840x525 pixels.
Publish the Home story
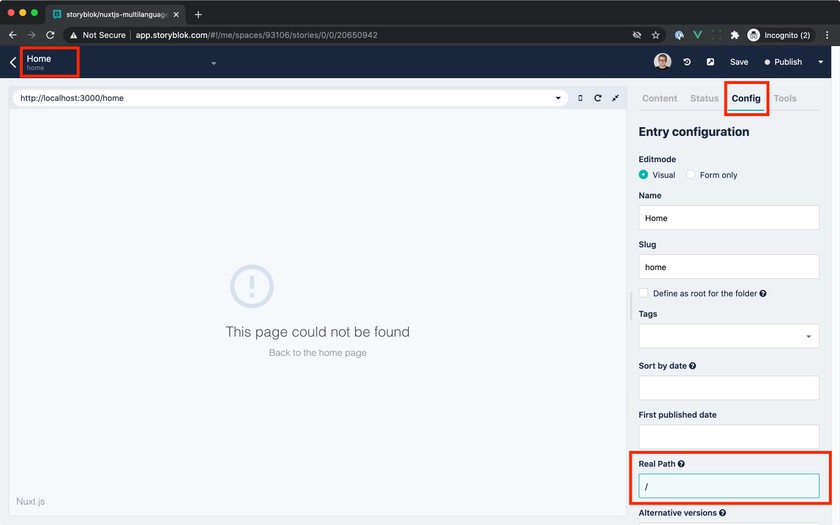(783, 62)
